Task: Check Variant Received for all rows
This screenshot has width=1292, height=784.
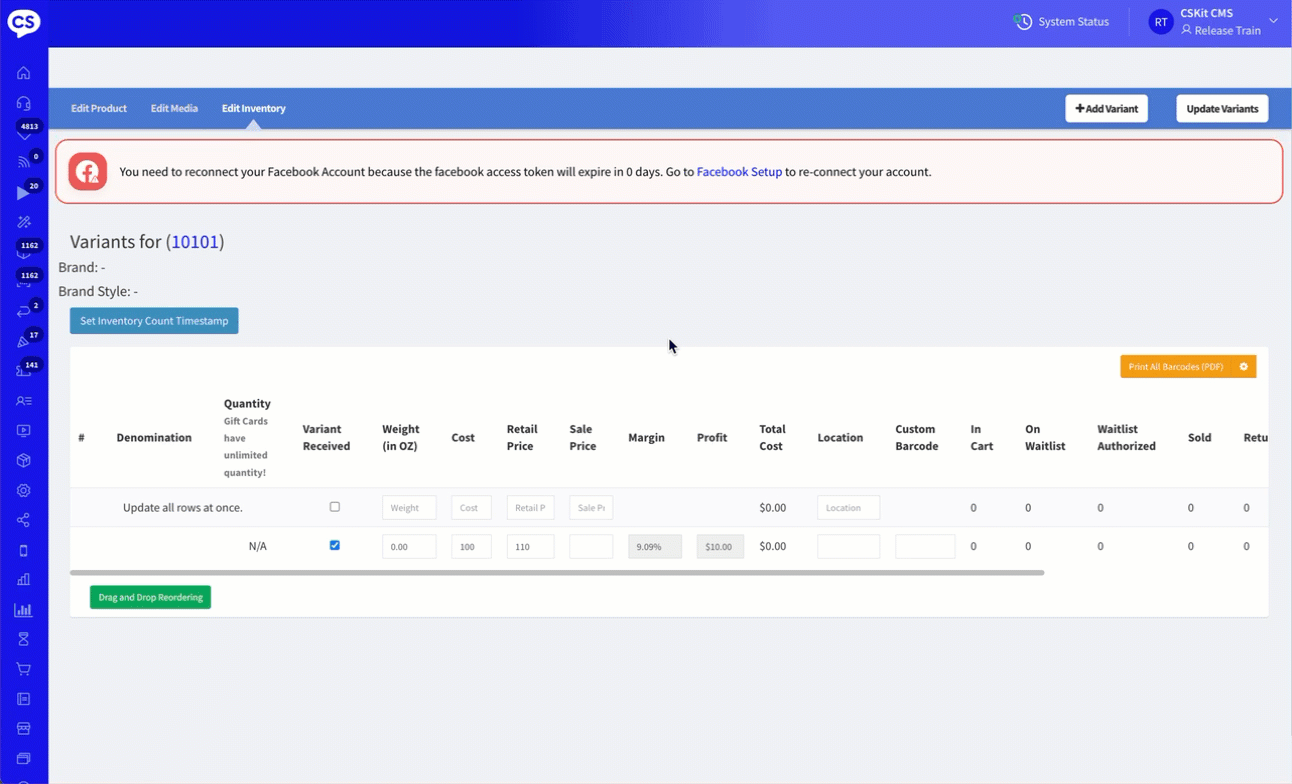Action: point(335,507)
